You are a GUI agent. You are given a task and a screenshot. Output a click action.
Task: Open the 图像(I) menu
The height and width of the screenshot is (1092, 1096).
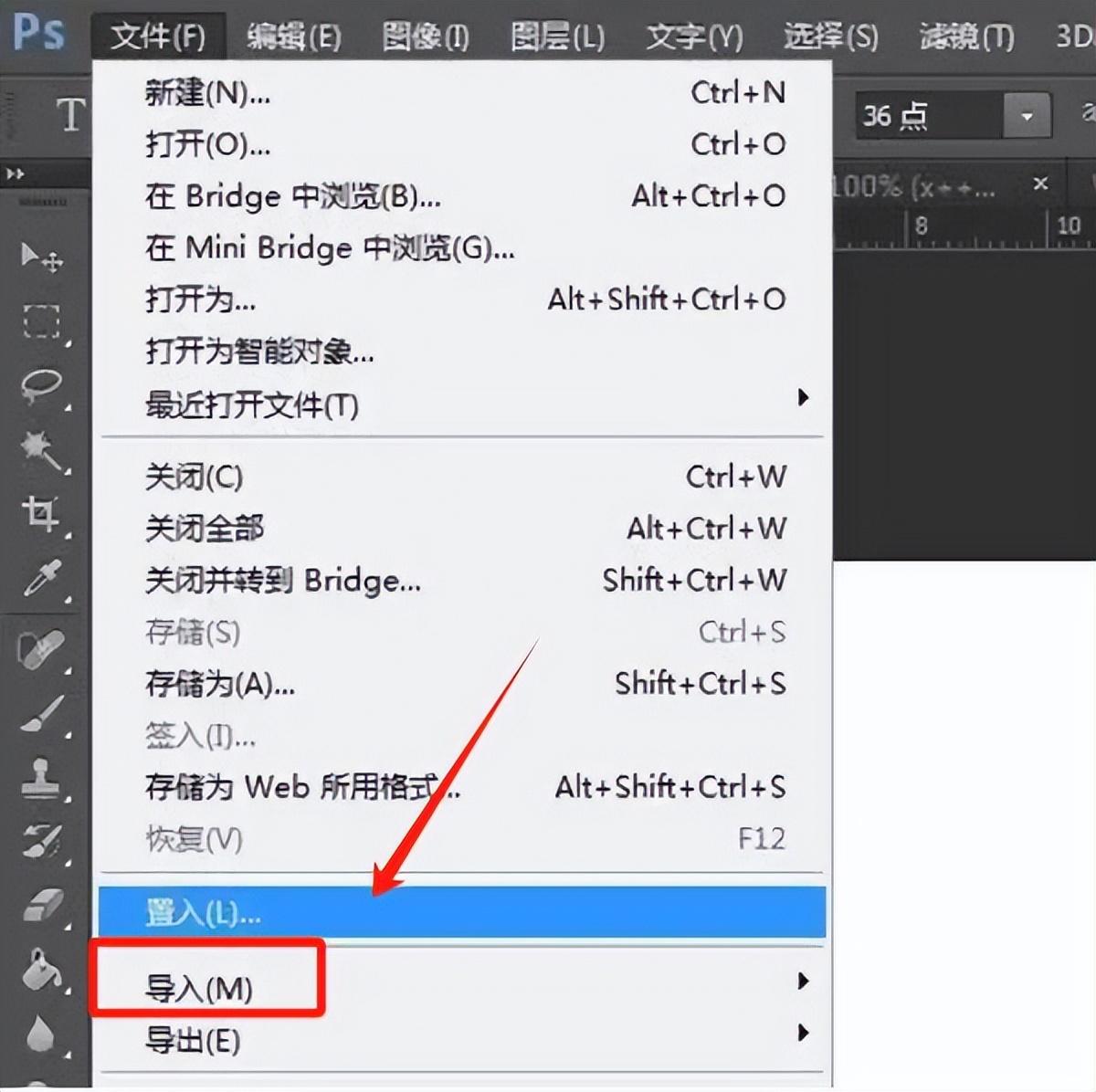[425, 37]
